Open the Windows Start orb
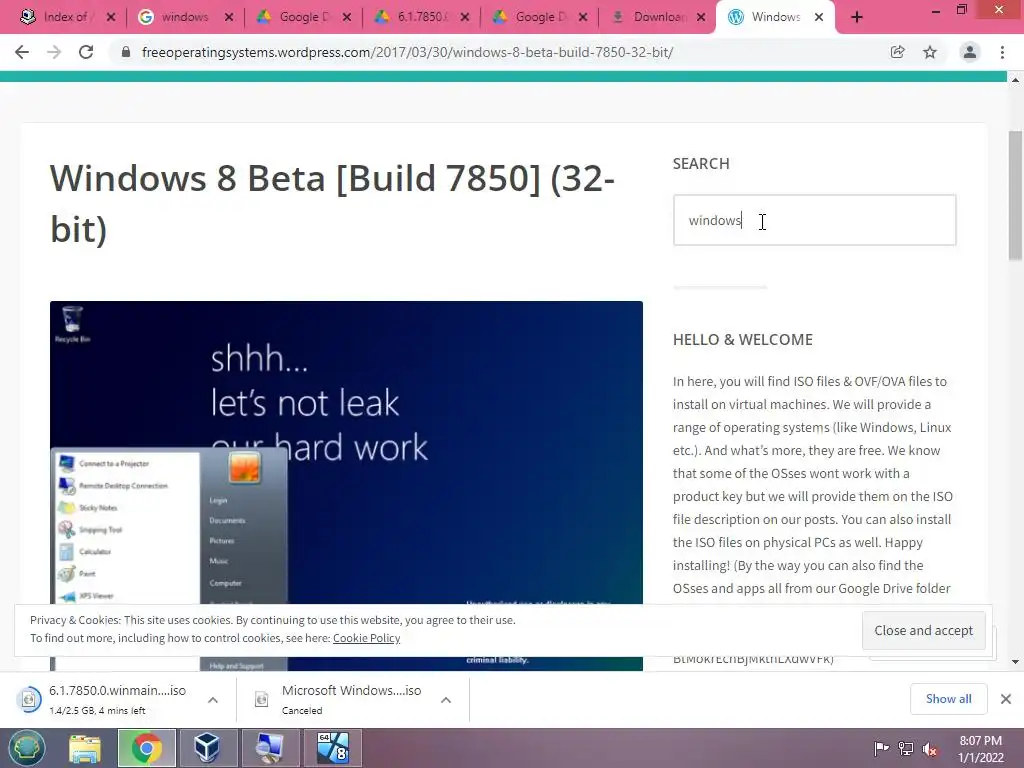This screenshot has width=1024, height=768. tap(27, 748)
